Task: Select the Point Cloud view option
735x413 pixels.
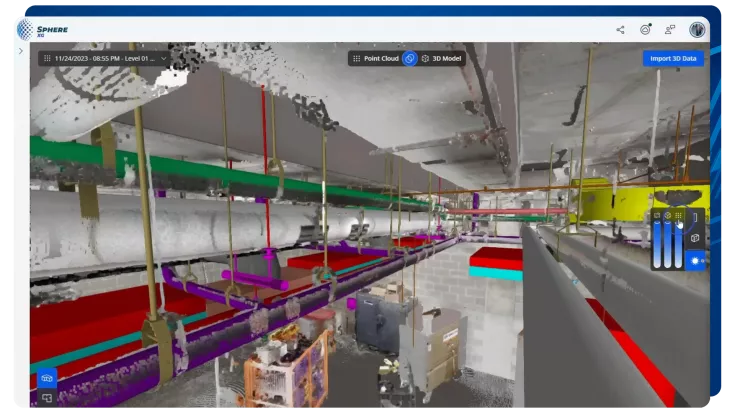Action: coord(375,59)
